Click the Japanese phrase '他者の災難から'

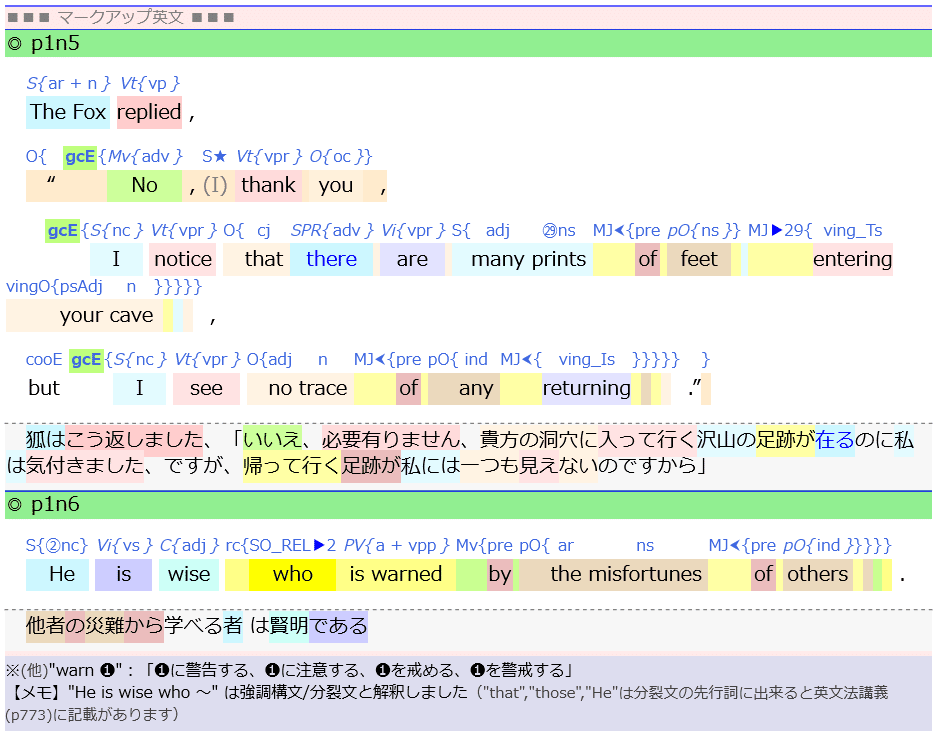[95, 626]
